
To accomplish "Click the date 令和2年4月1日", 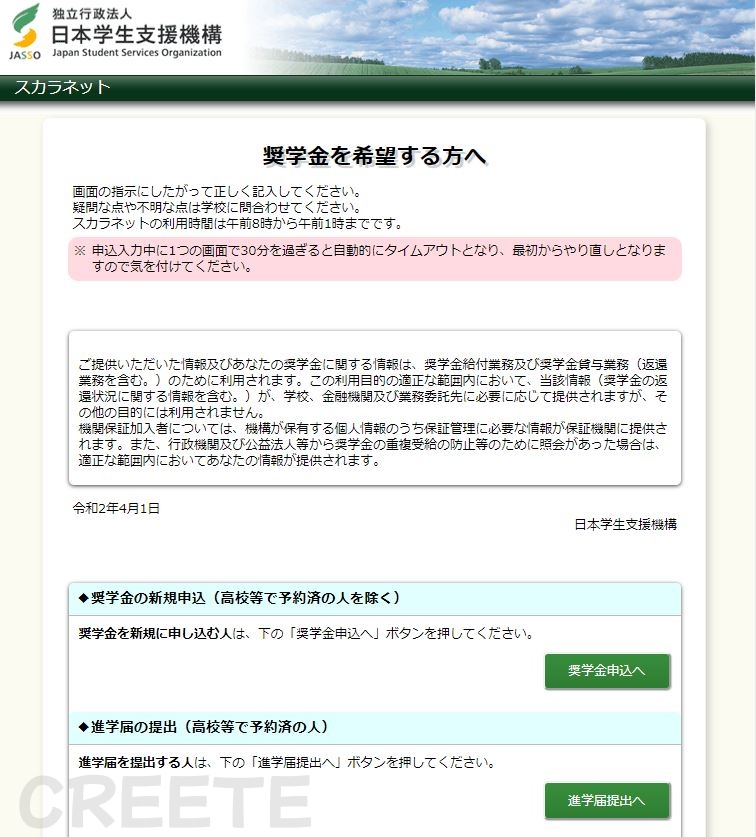I will coord(116,508).
